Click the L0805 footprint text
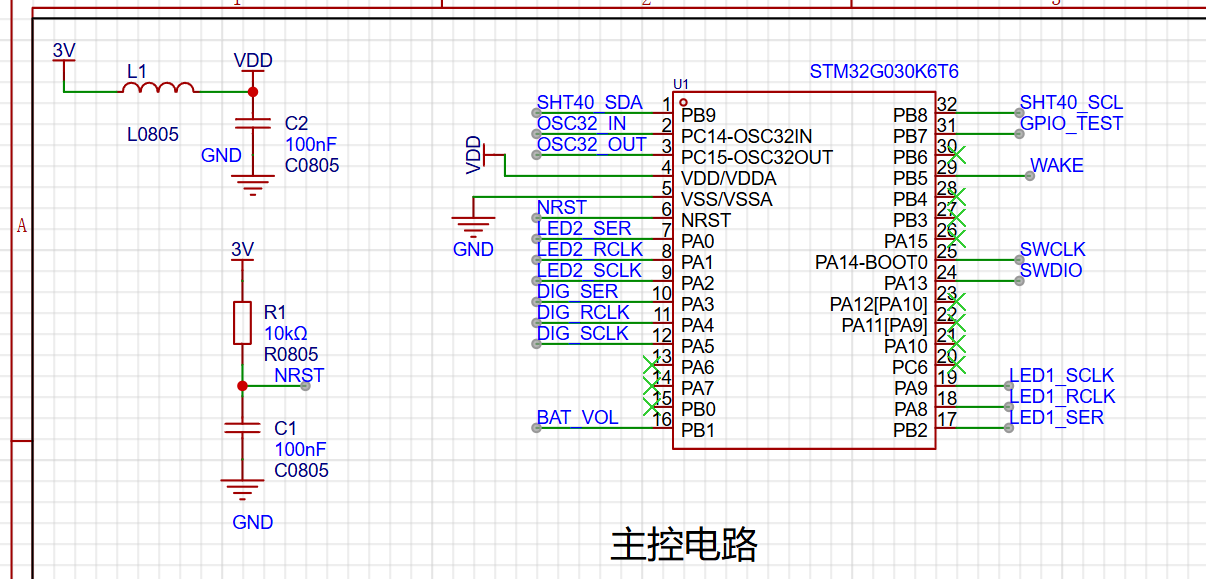This screenshot has width=1206, height=579. (153, 134)
